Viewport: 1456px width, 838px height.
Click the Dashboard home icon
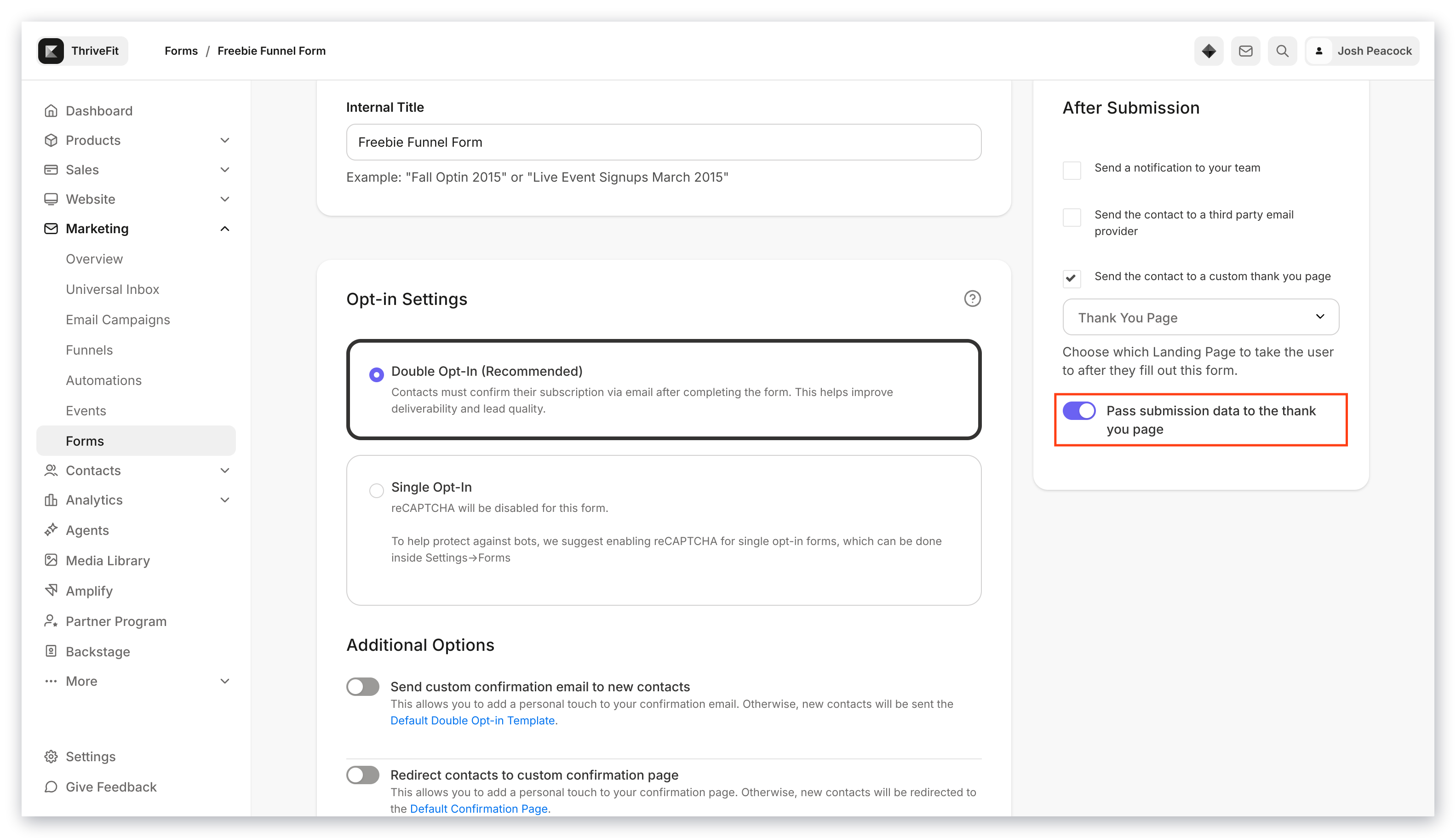click(51, 110)
